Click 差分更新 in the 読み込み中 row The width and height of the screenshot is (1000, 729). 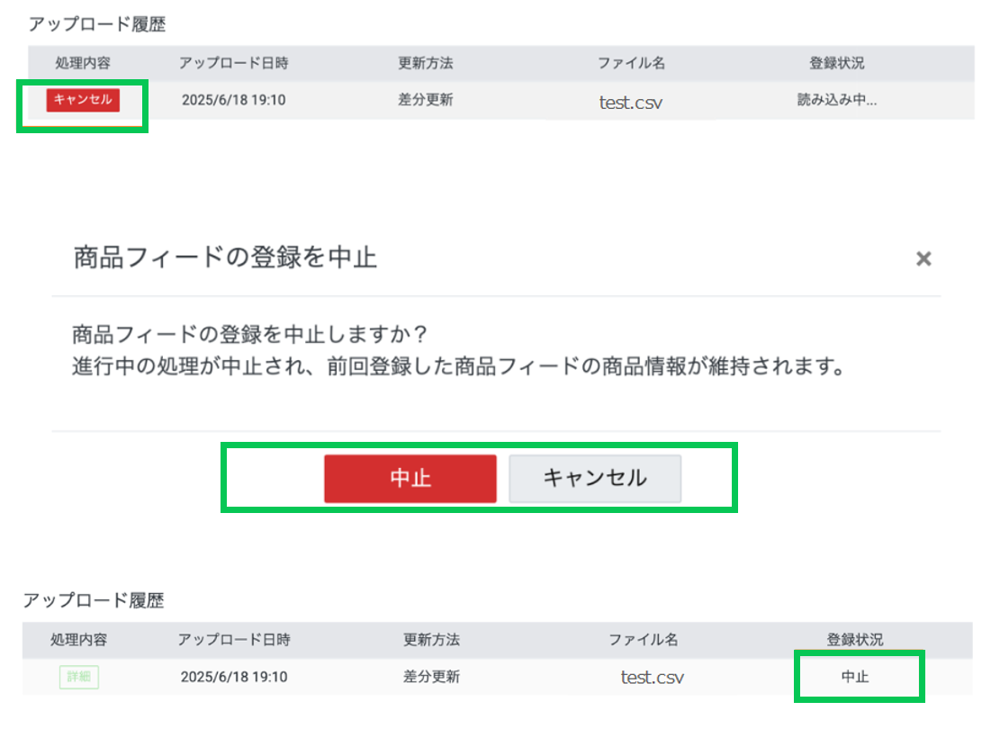pos(426,100)
